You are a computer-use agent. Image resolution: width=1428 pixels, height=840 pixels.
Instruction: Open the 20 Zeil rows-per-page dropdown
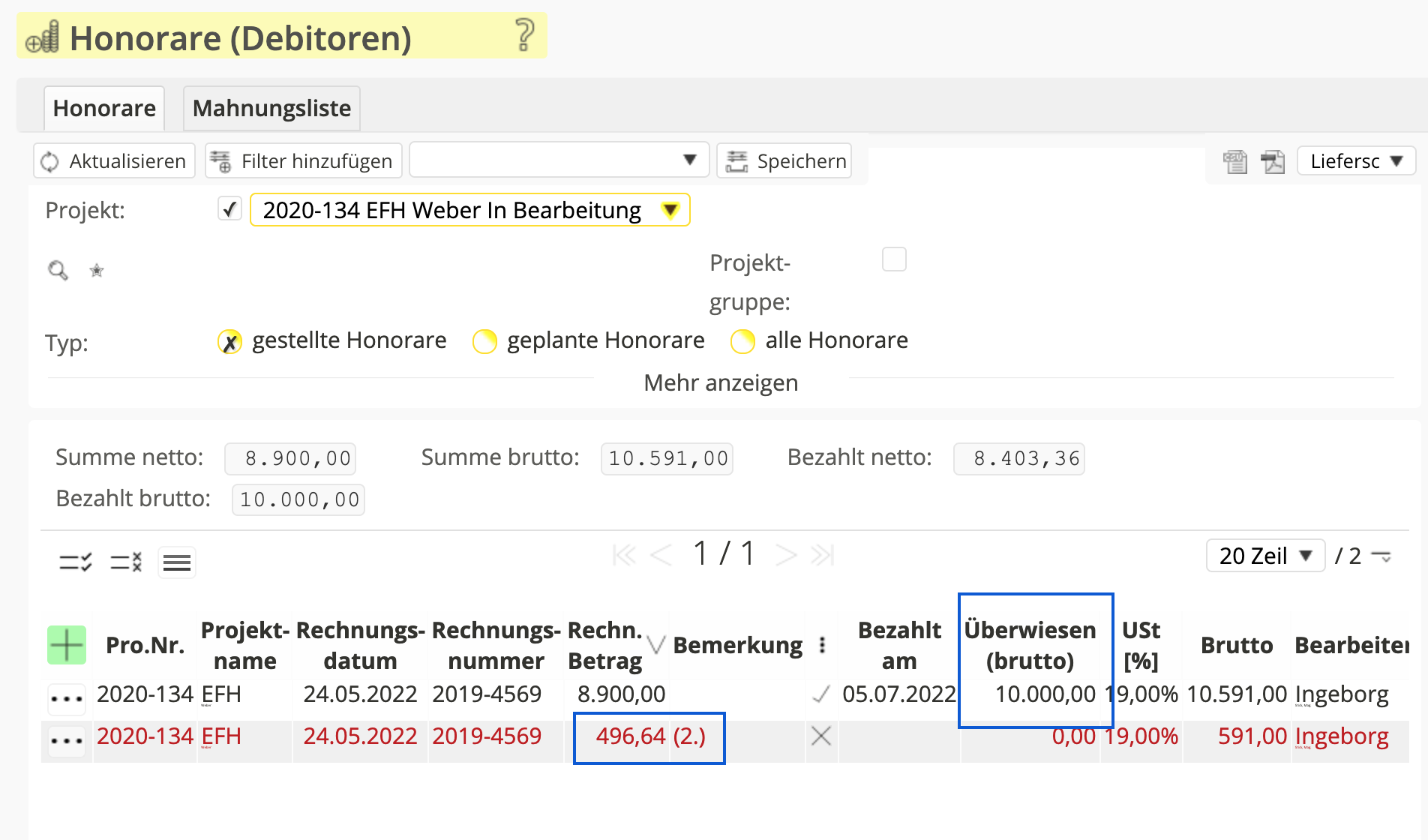(1265, 556)
